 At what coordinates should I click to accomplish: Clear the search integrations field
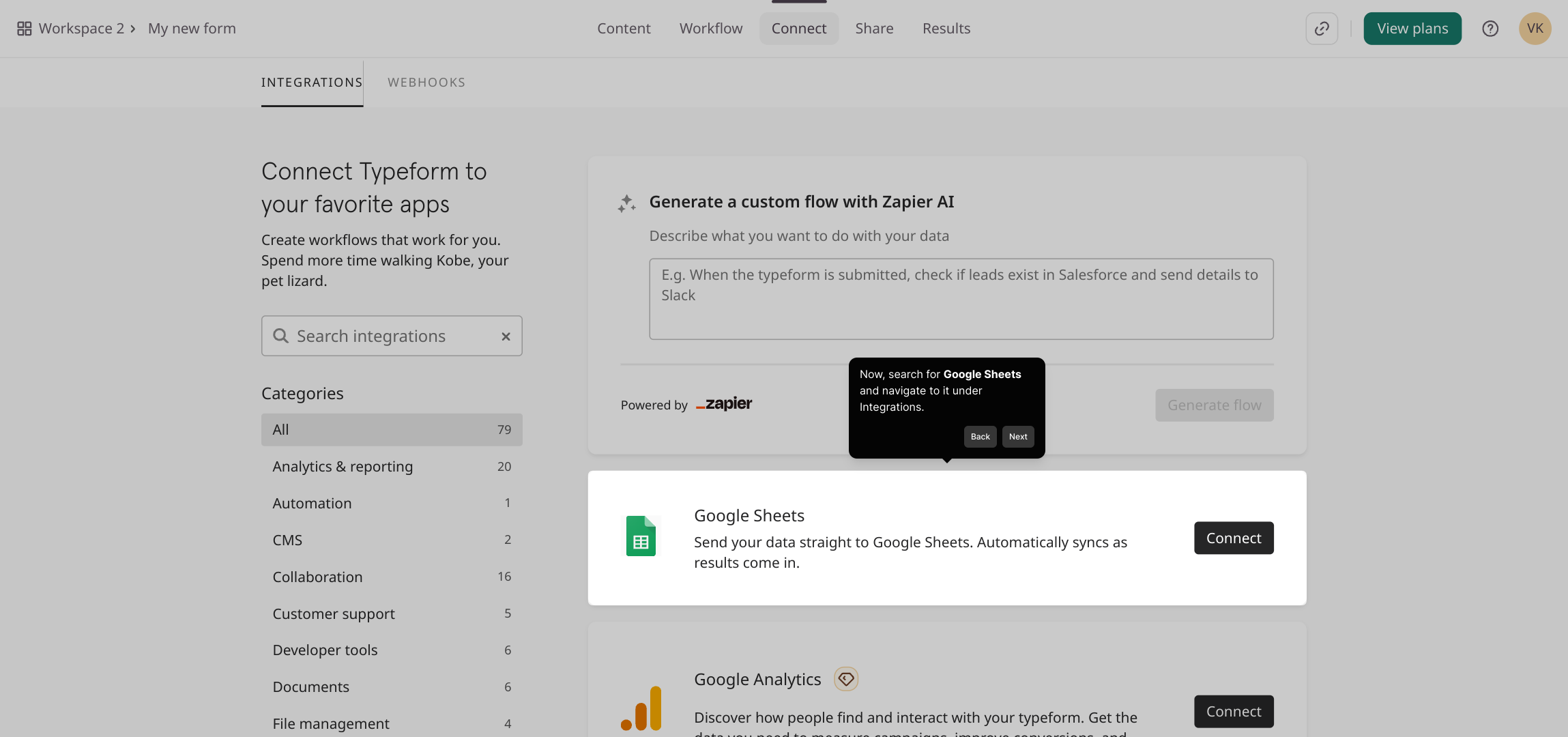506,336
